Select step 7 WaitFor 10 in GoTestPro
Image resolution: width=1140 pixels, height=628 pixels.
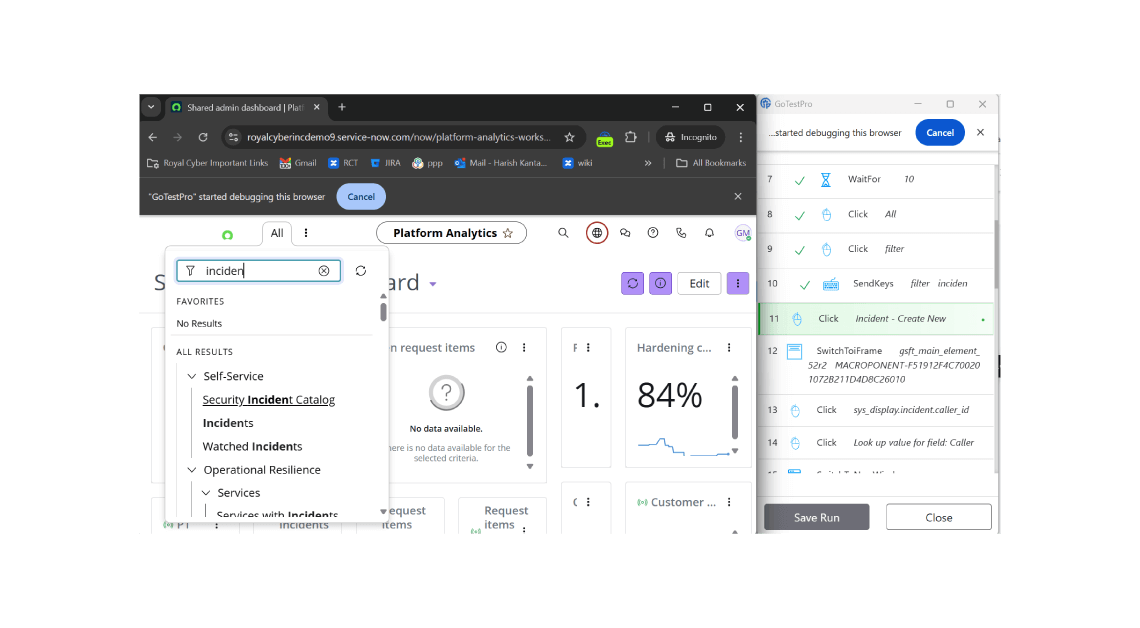(x=876, y=180)
